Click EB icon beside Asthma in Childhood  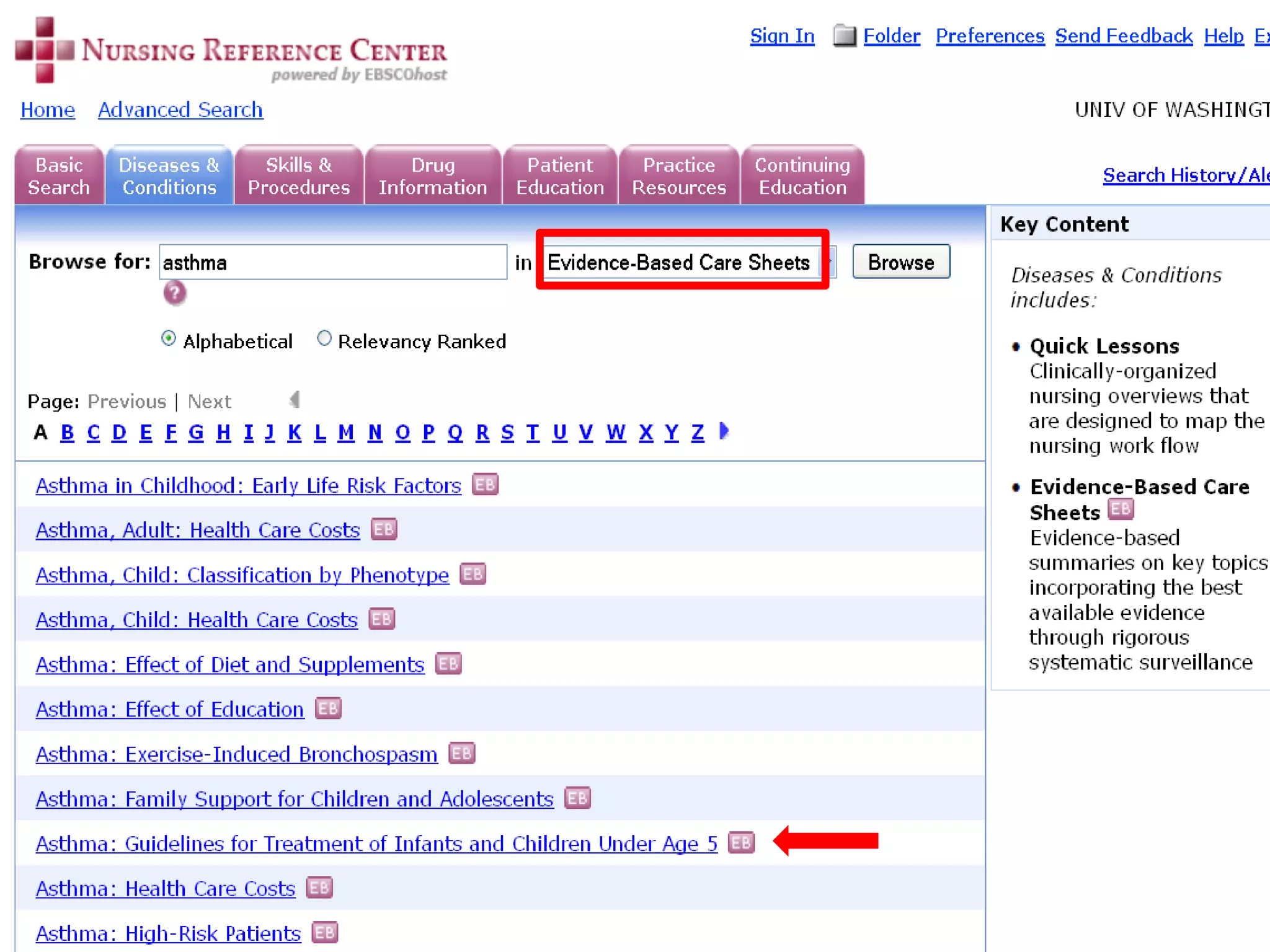click(484, 485)
